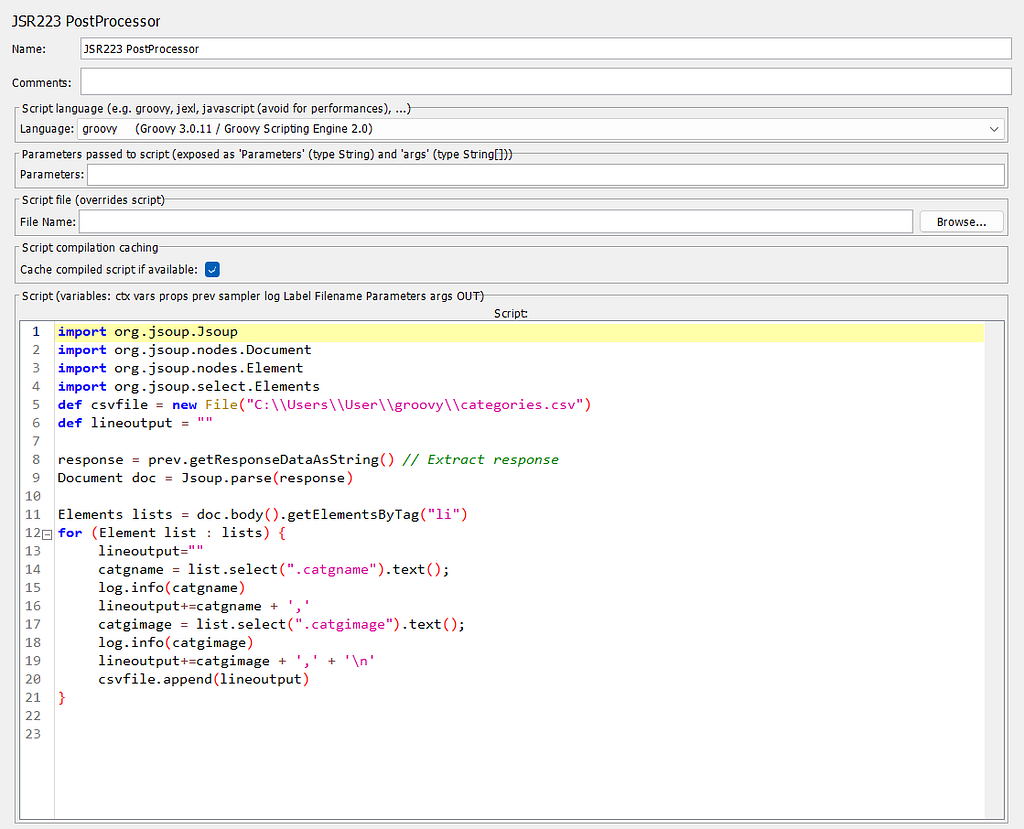Click line number 7 in gutter
The image size is (1024, 829).
coord(37,442)
